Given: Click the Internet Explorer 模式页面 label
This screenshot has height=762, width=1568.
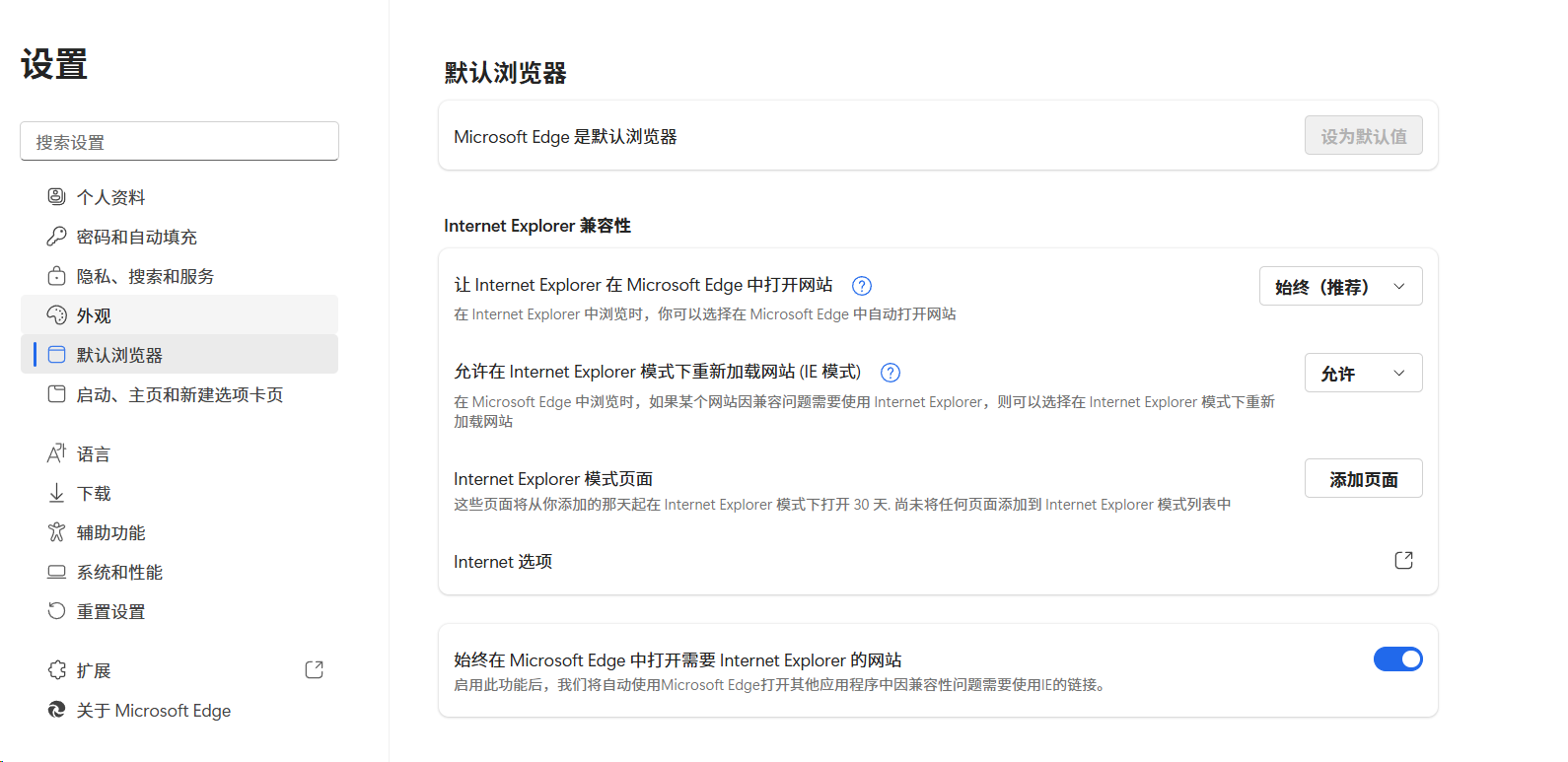Looking at the screenshot, I should click(x=553, y=478).
